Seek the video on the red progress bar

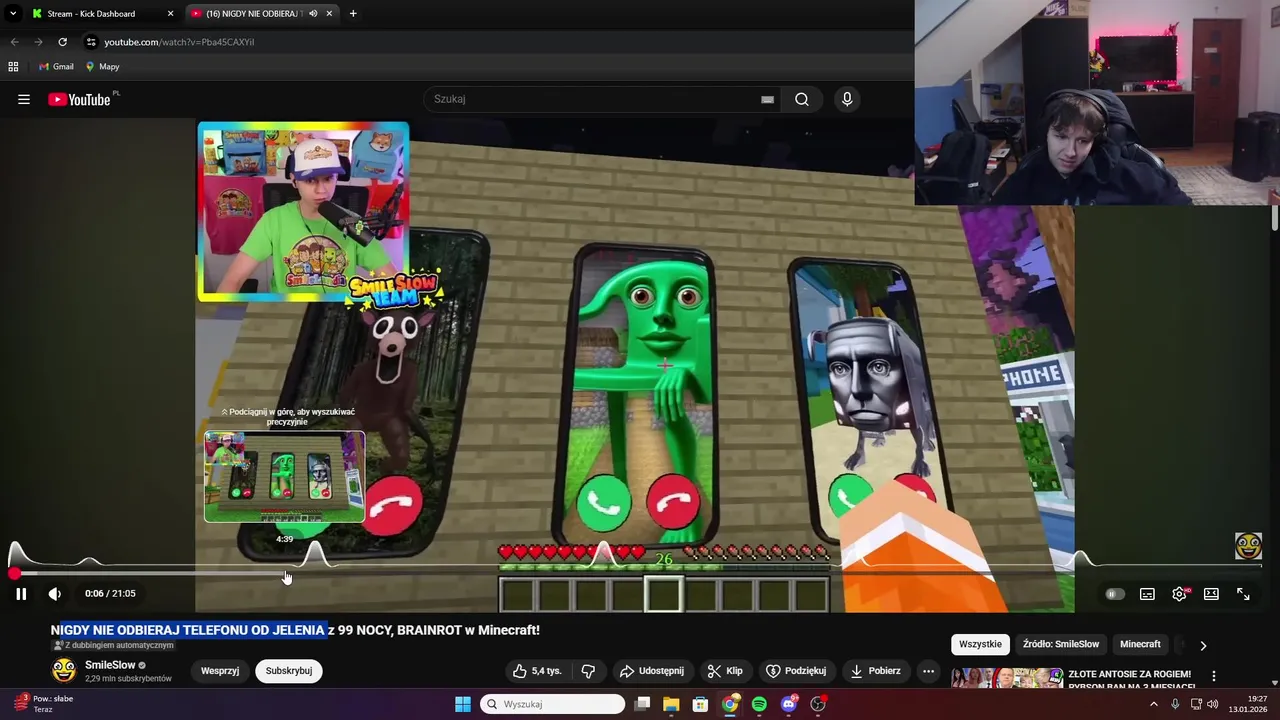[x=640, y=573]
